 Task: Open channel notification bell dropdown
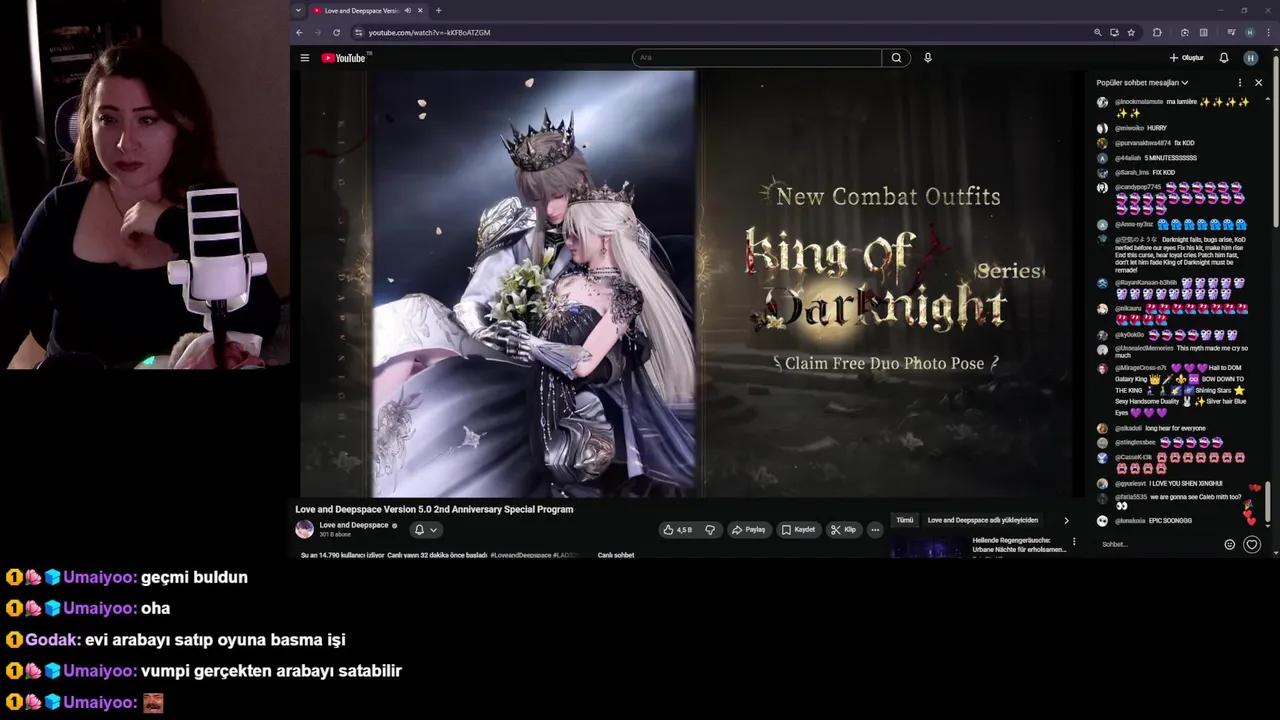coord(426,530)
